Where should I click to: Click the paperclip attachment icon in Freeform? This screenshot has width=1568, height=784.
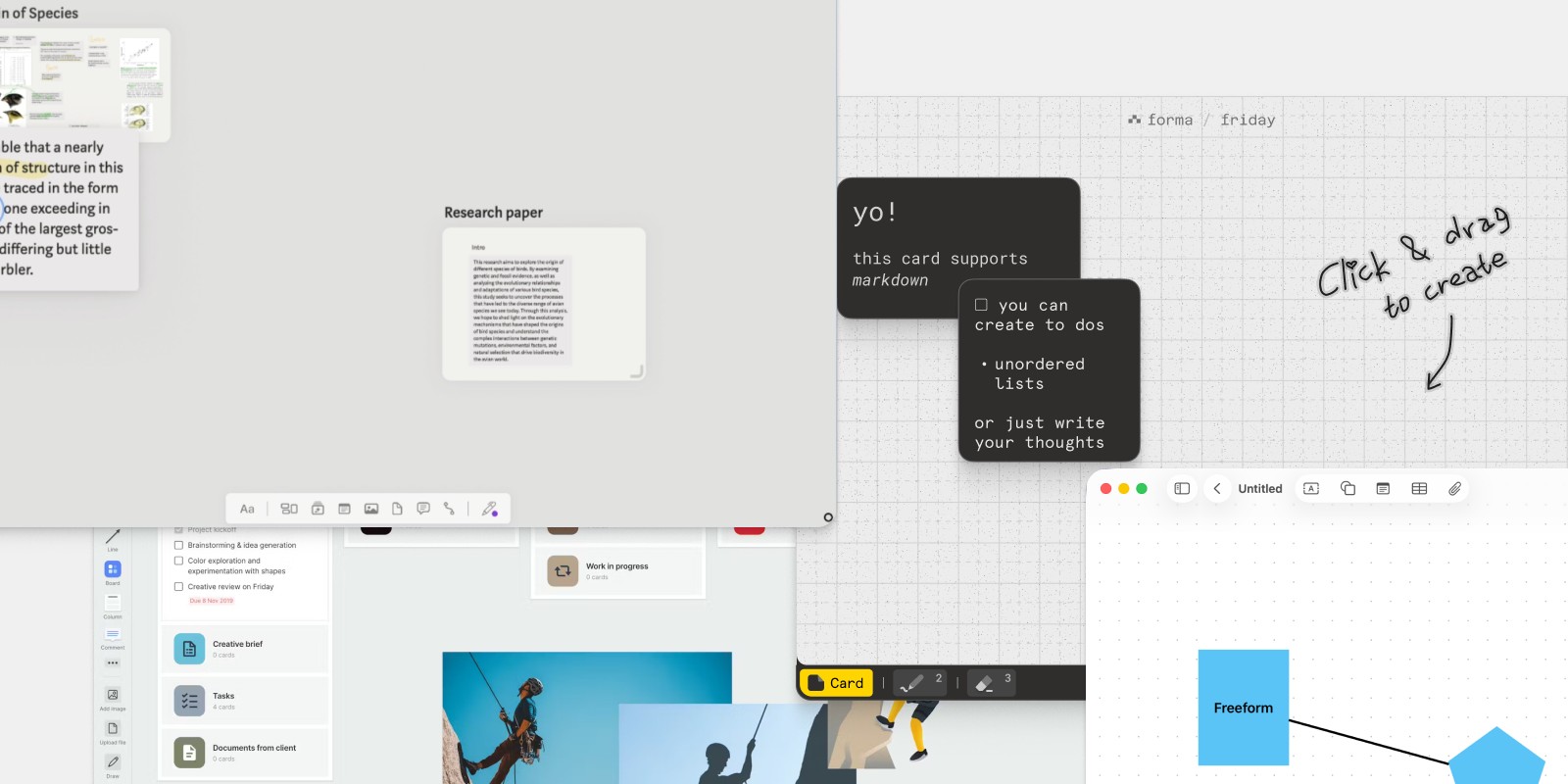1454,488
